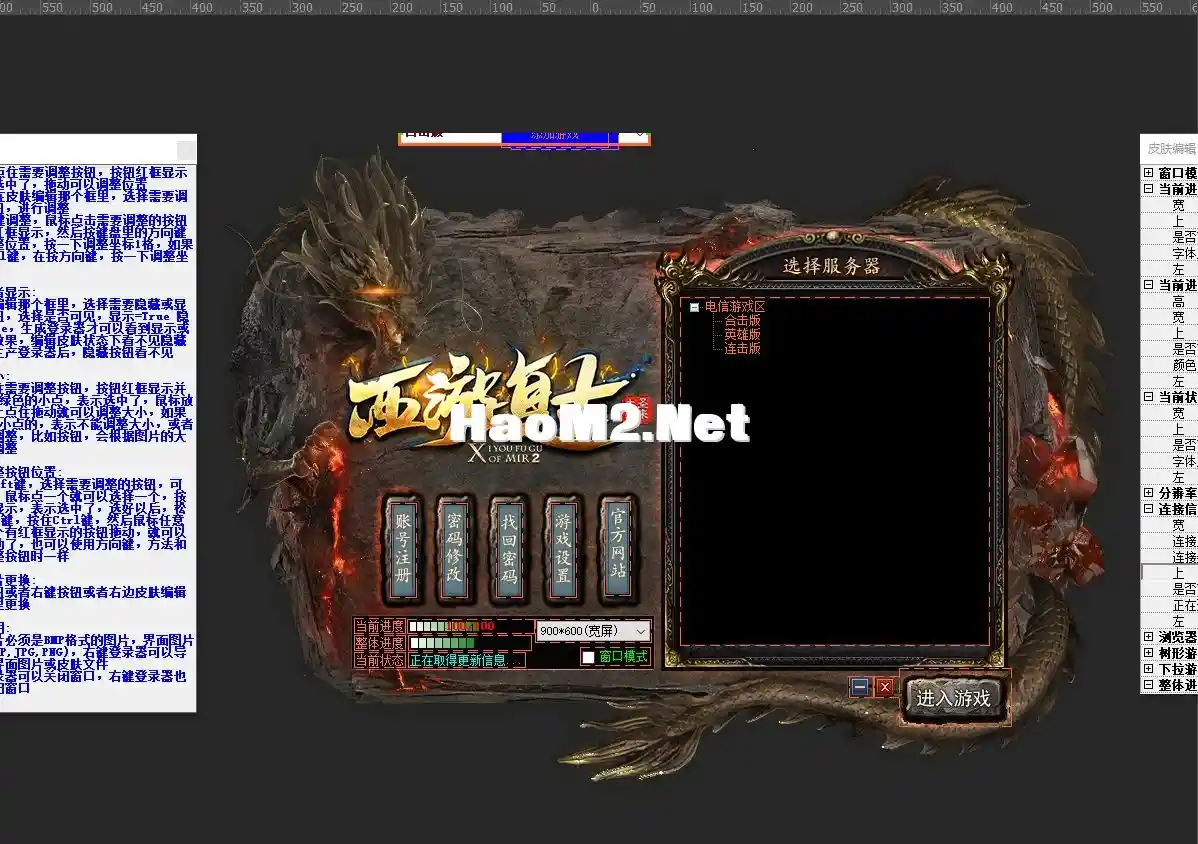Click the 找回密码 recover password button
The height and width of the screenshot is (844, 1198).
pyautogui.click(x=509, y=549)
